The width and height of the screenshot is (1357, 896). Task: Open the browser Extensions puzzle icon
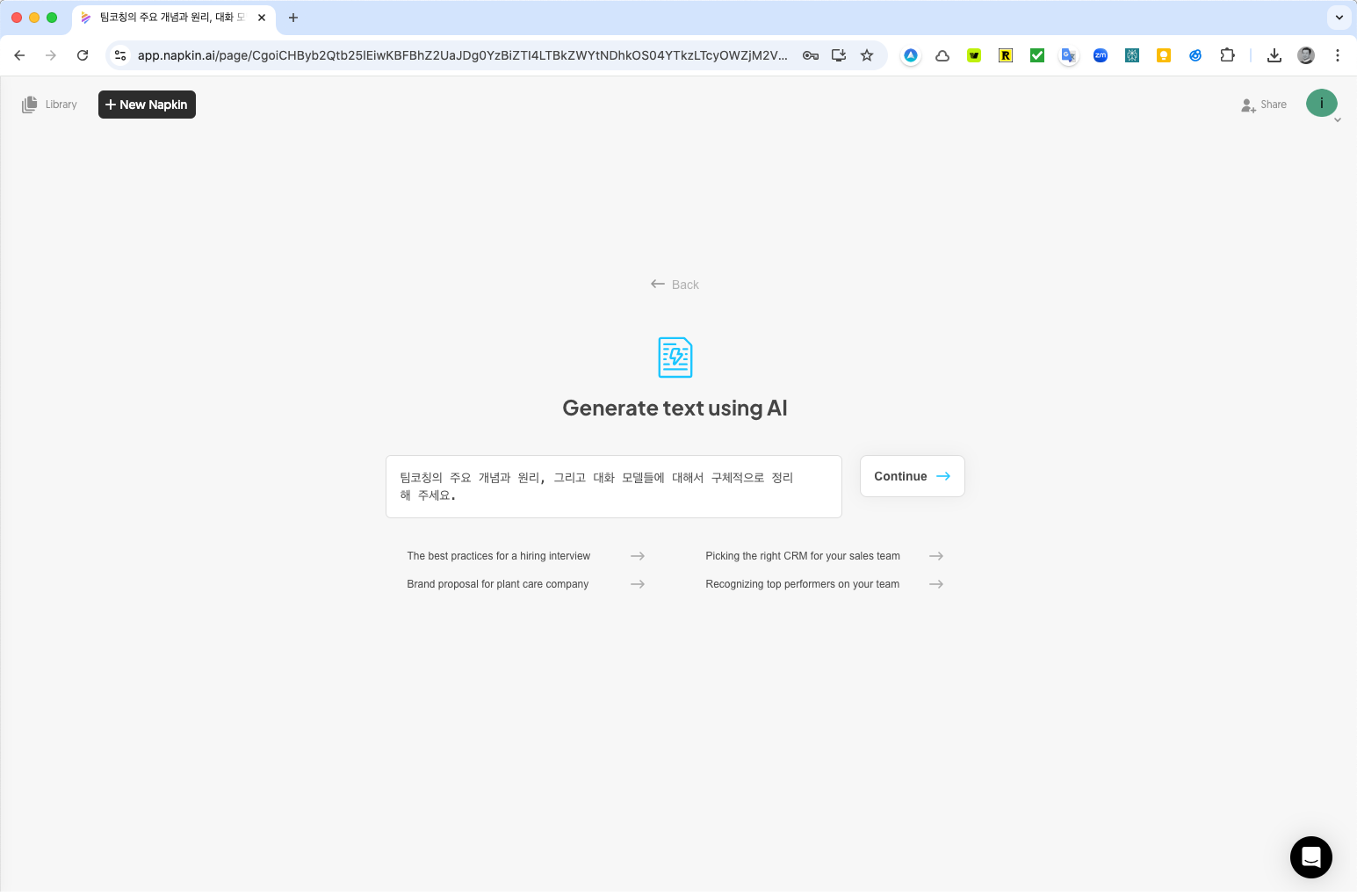[x=1227, y=55]
